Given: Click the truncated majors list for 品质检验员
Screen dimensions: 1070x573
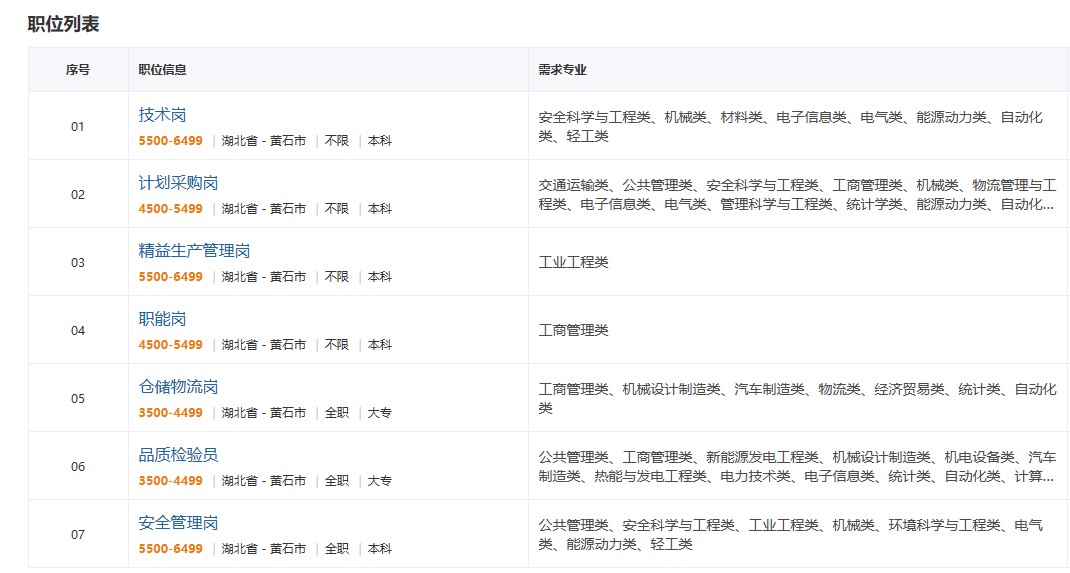Looking at the screenshot, I should (795, 466).
